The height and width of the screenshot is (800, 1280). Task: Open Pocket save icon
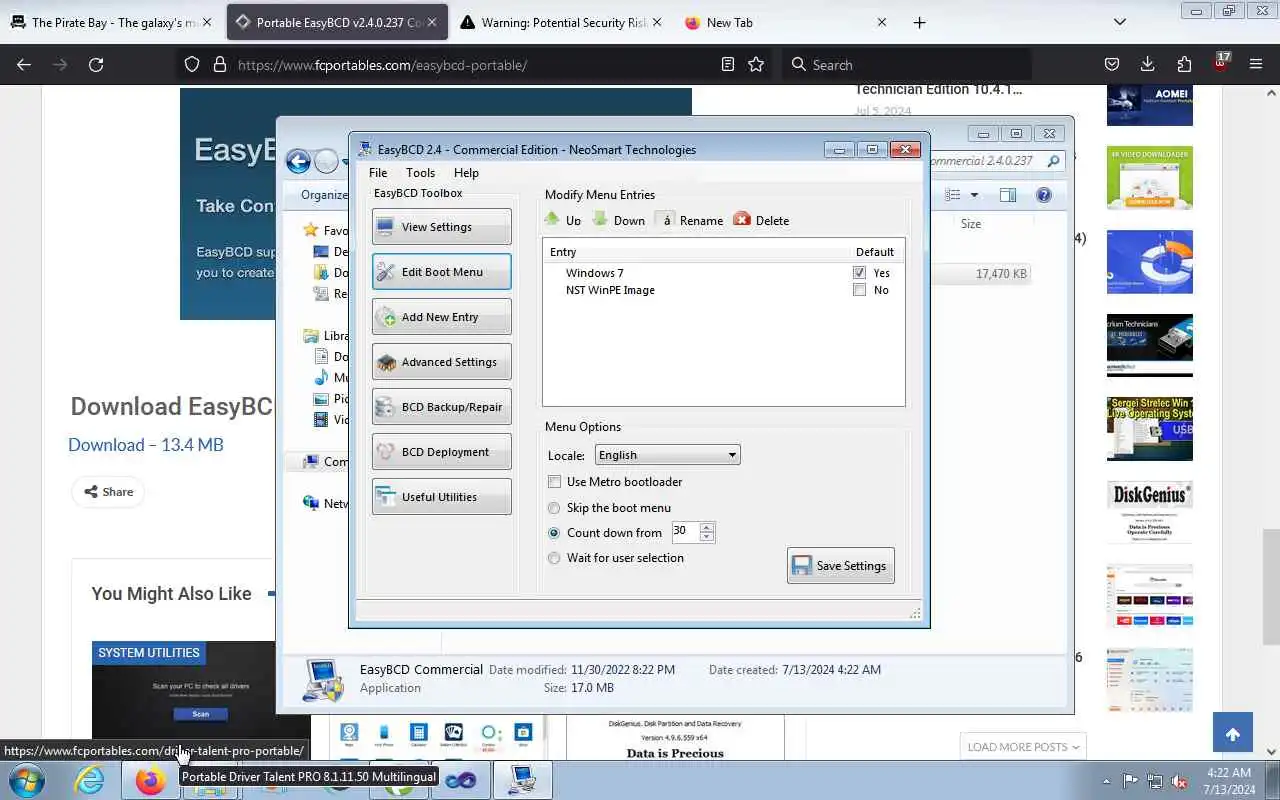click(1111, 64)
